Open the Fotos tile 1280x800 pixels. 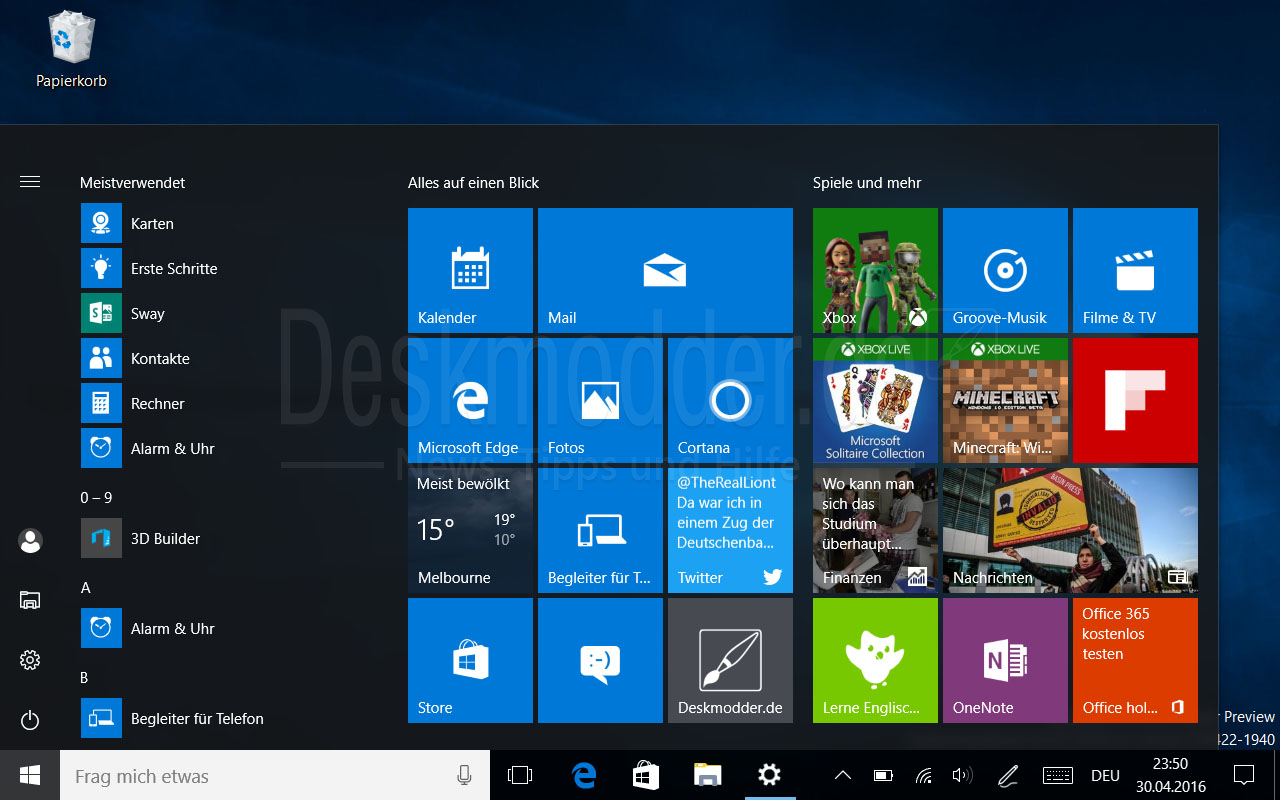pos(600,400)
